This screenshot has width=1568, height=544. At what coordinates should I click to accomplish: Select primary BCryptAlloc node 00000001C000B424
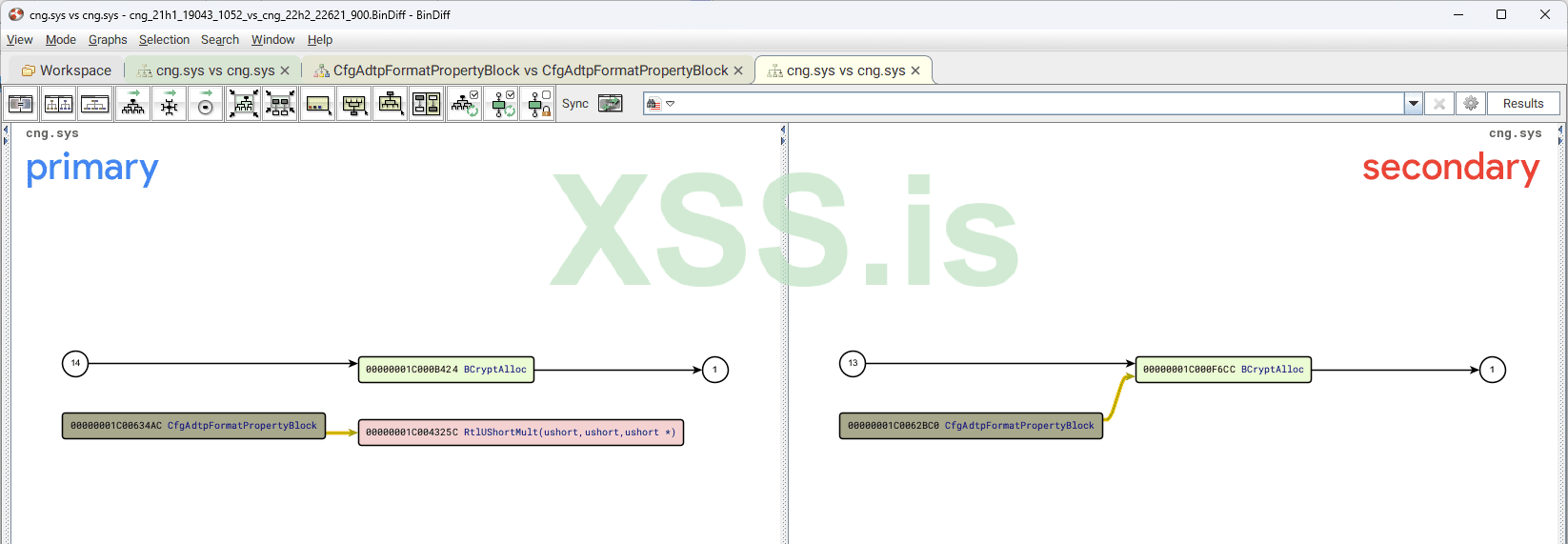(x=446, y=370)
